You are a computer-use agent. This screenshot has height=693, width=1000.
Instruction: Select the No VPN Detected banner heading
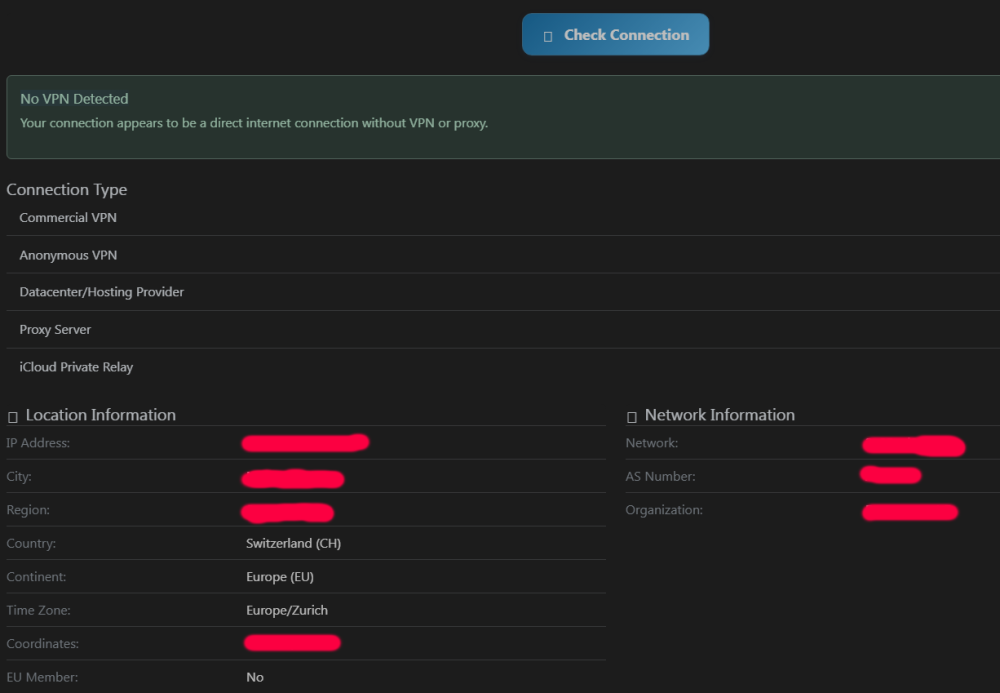point(74,99)
